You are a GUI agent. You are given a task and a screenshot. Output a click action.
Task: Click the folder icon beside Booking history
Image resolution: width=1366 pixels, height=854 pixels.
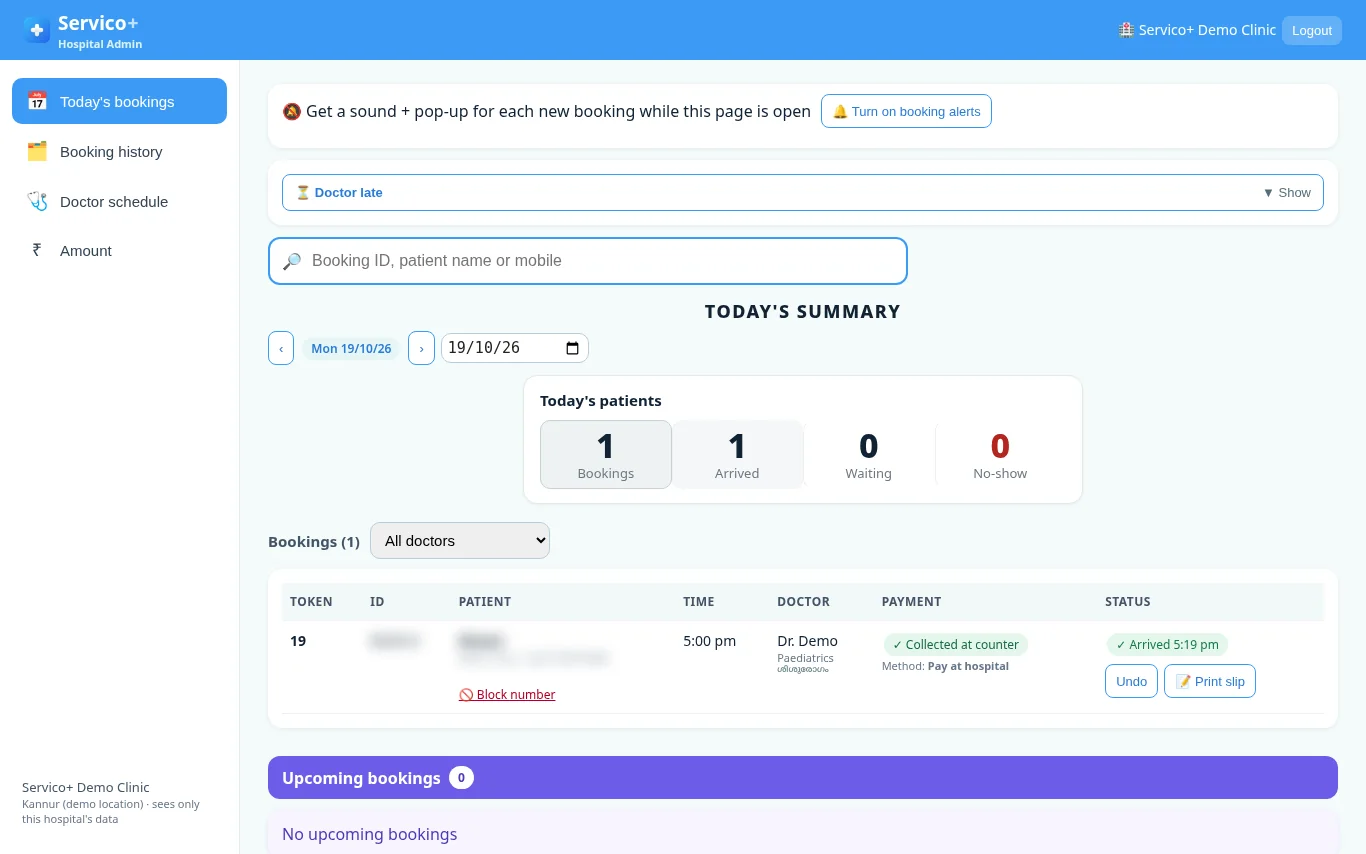click(x=37, y=151)
